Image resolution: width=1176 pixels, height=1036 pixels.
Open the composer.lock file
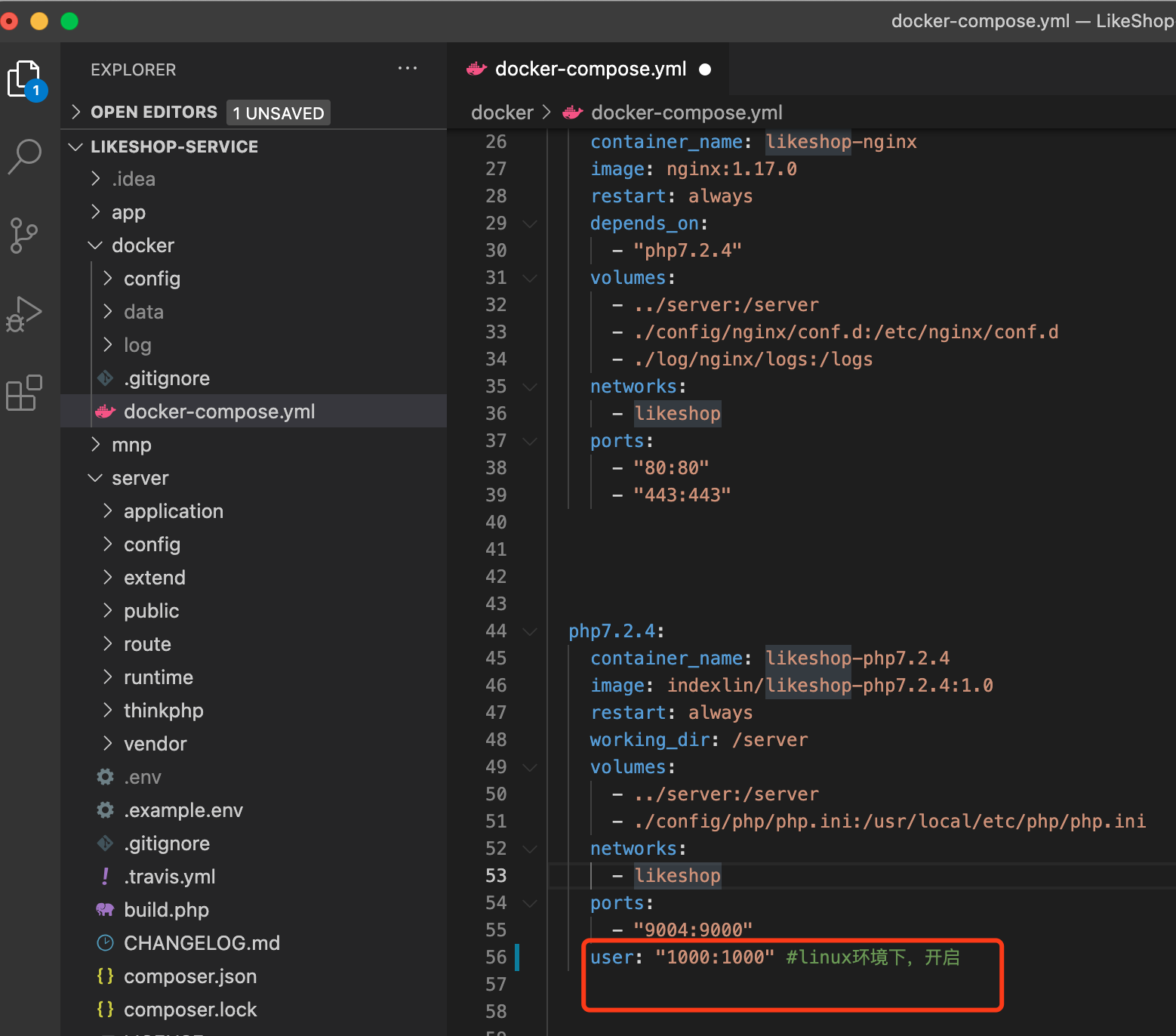[x=254, y=1010]
